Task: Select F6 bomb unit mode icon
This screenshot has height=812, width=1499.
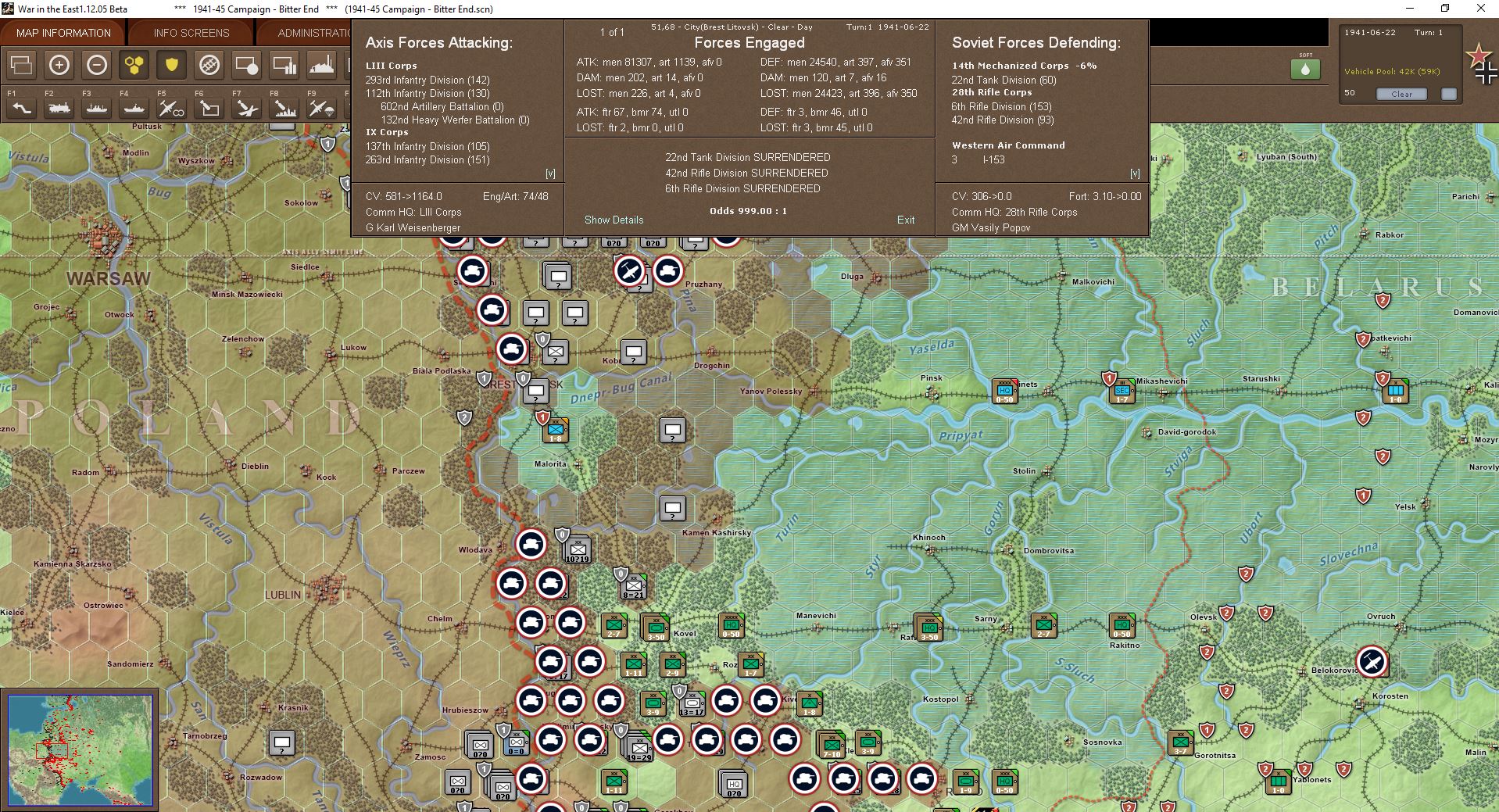Action: point(209,108)
